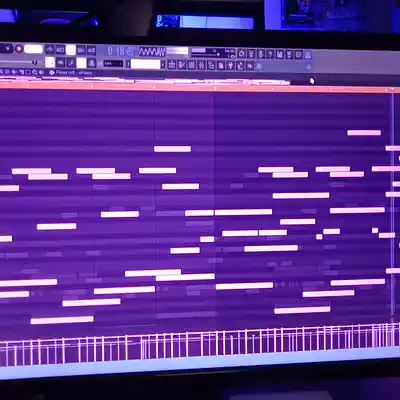This screenshot has height=400, width=400.
Task: Toggle the auto-scroll button in second toolbar row
Action: [60, 63]
